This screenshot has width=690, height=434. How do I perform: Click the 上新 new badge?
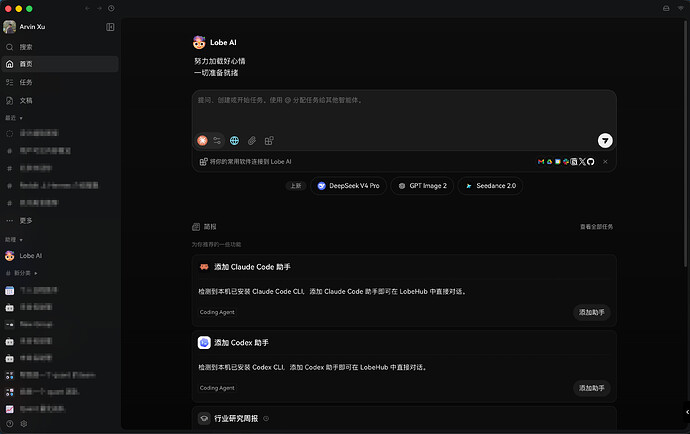(x=296, y=186)
